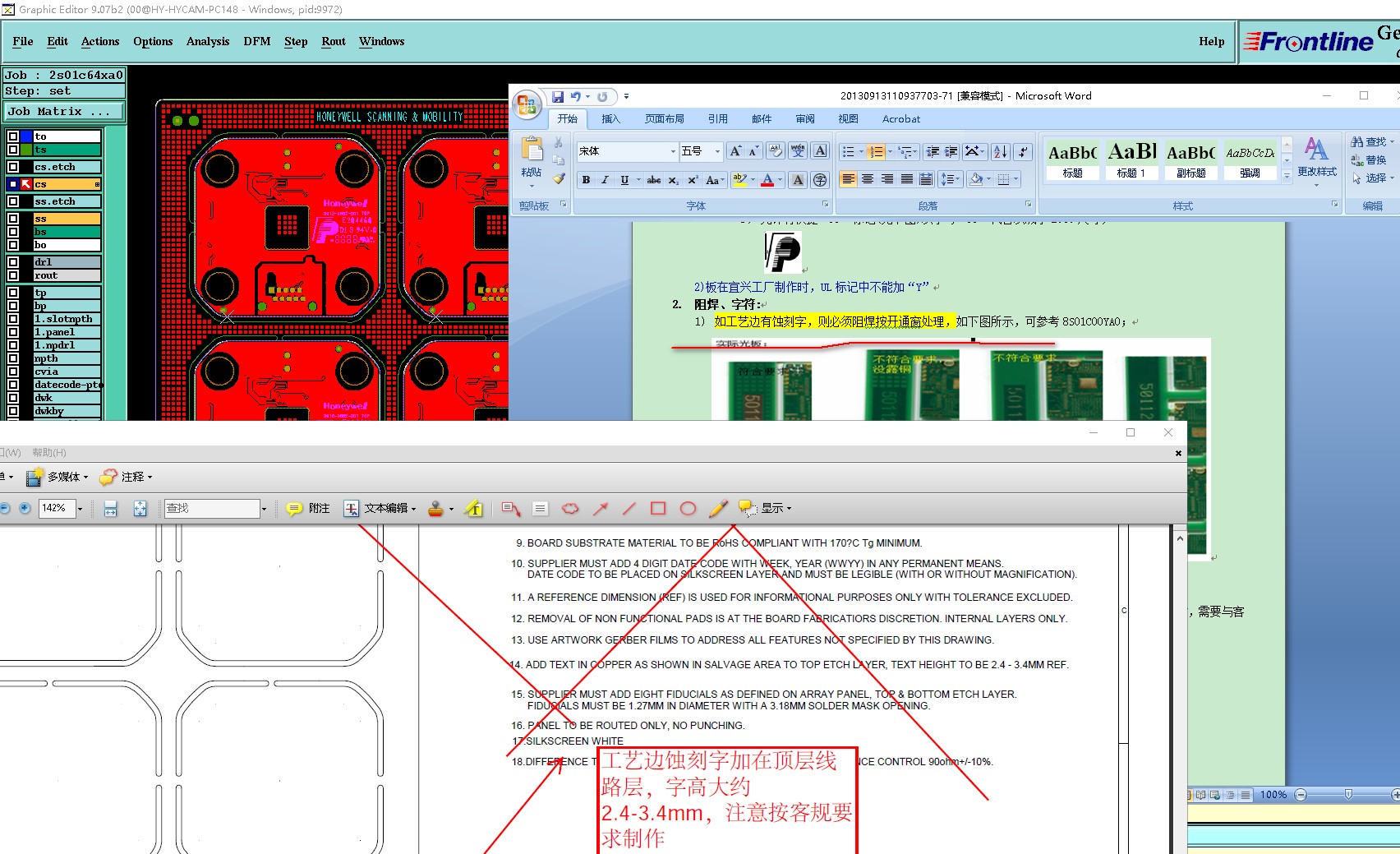
Task: Click text highlight yellow color in Word
Action: (x=739, y=180)
